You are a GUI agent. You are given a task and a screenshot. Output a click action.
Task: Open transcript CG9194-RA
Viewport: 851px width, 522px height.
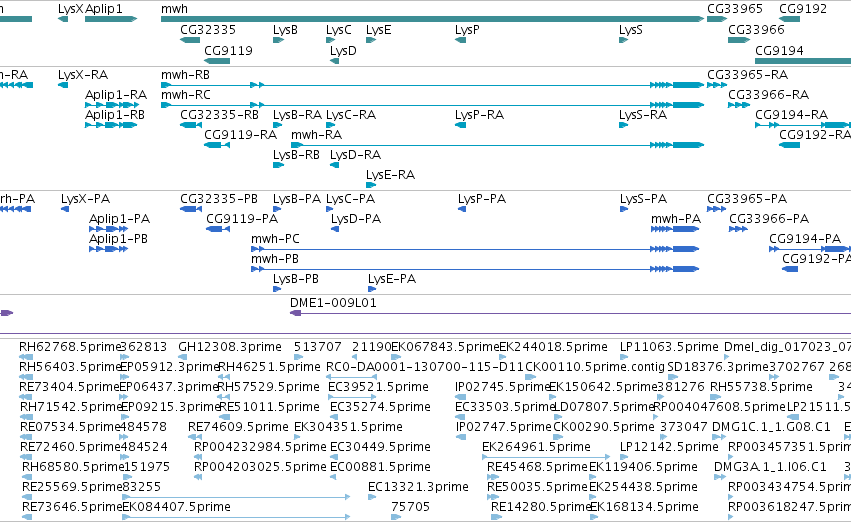pos(803,125)
